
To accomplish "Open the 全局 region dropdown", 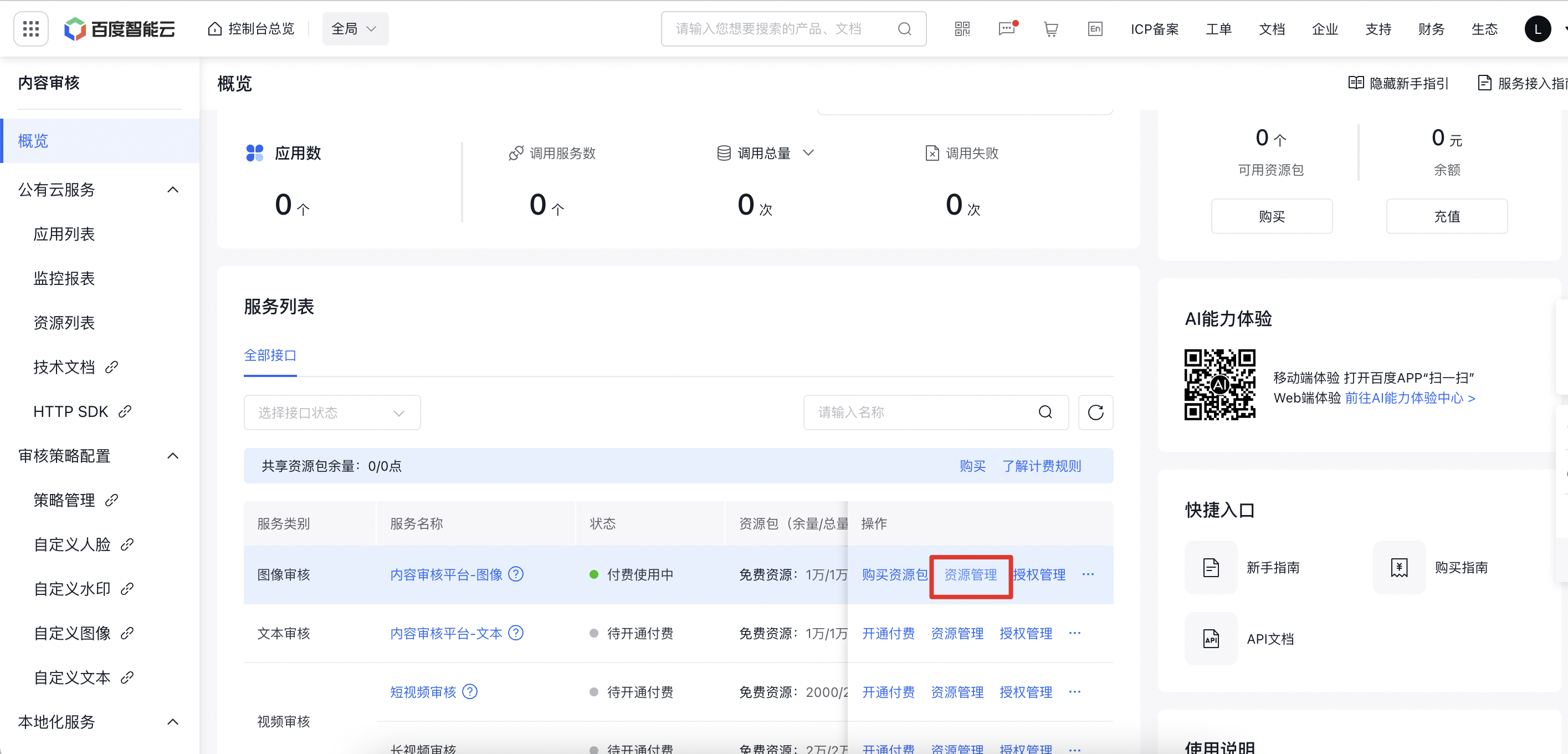I will [355, 29].
